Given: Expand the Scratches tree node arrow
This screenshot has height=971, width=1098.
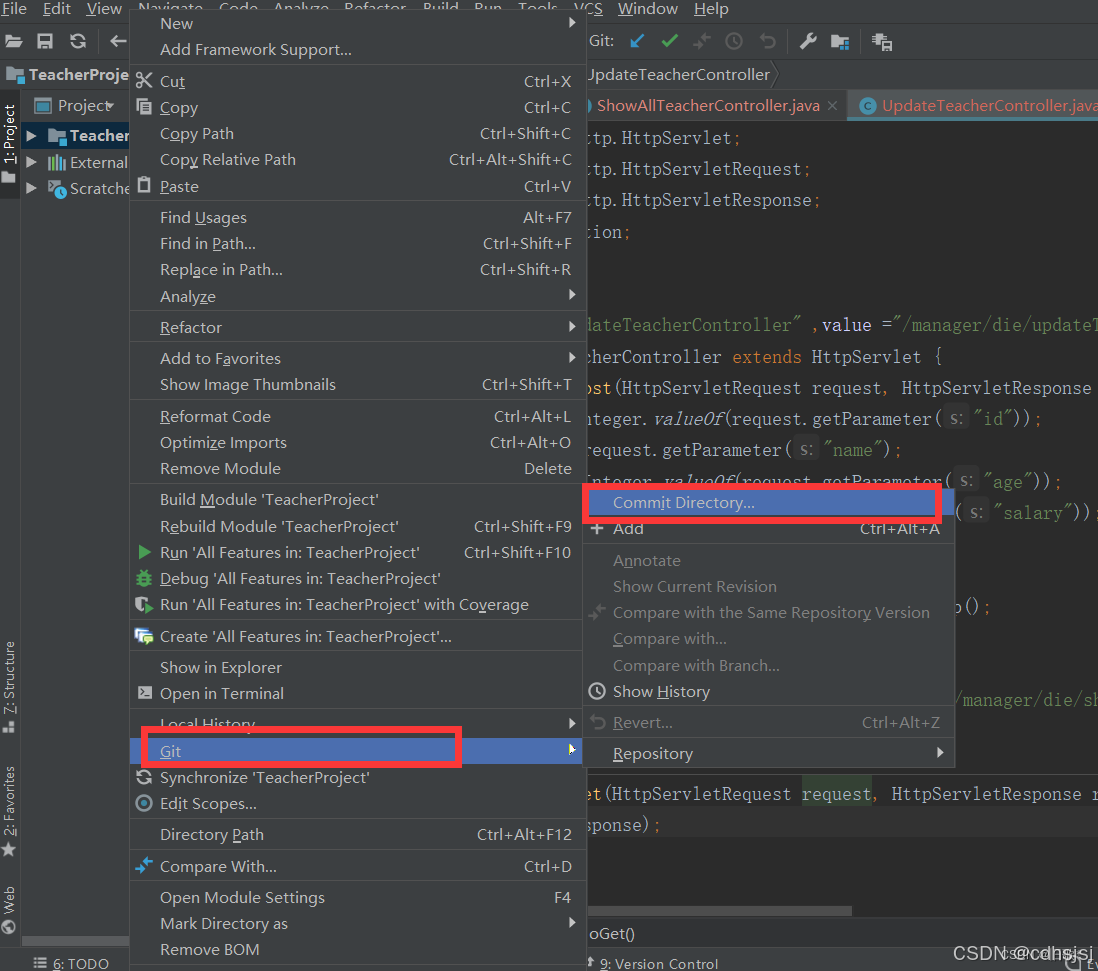Looking at the screenshot, I should click(32, 188).
